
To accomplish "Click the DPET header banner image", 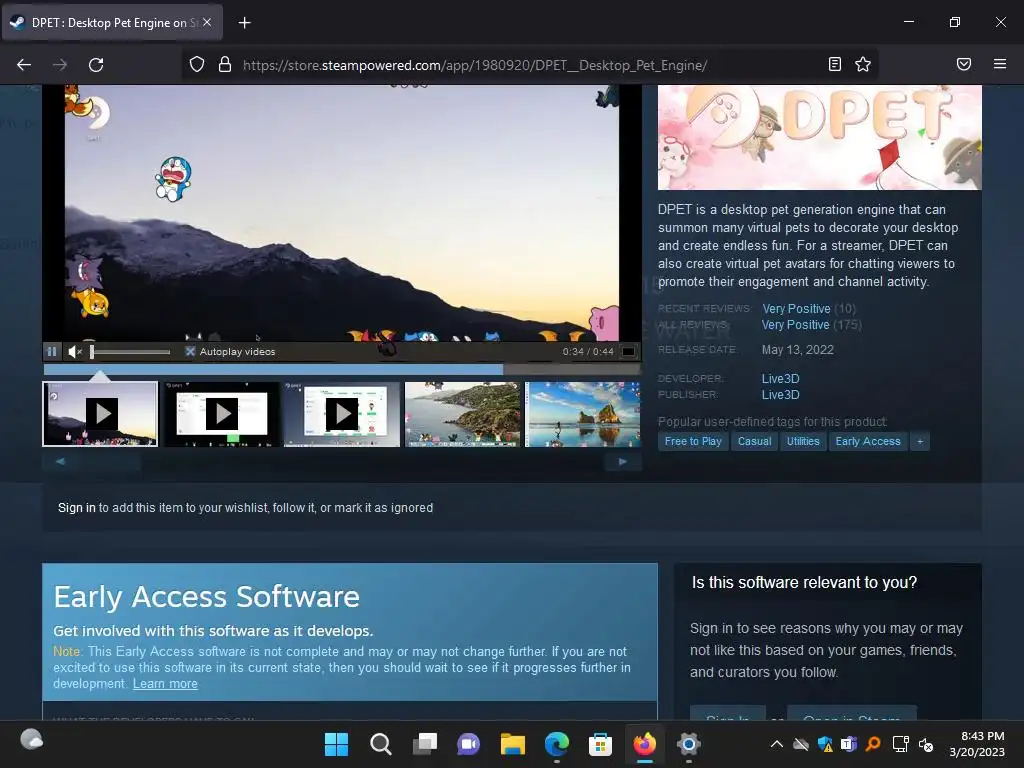I will coord(820,137).
